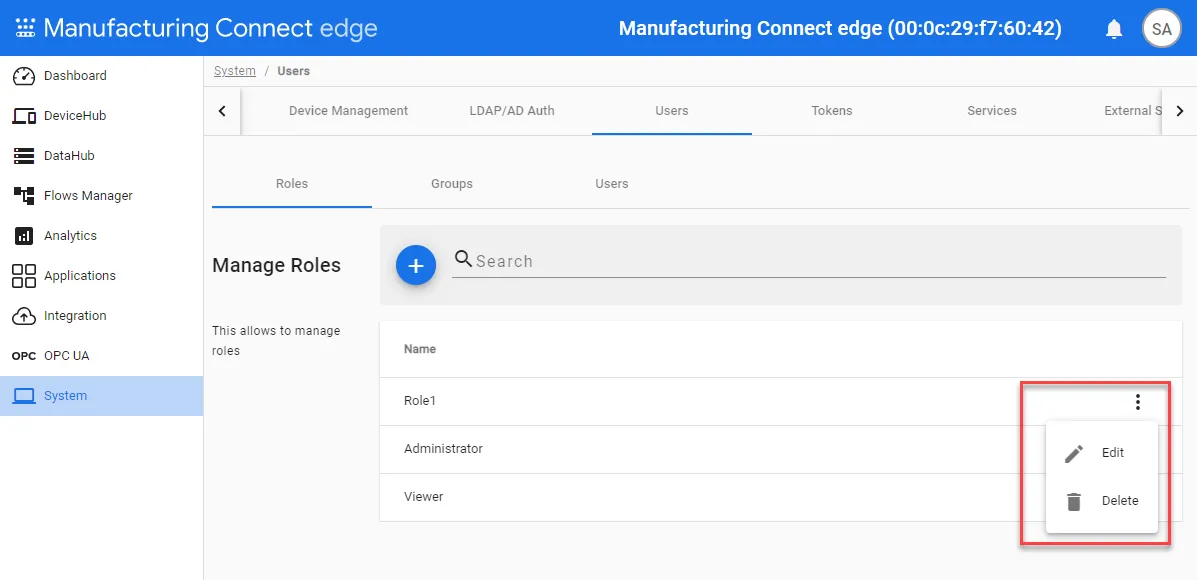The height and width of the screenshot is (580, 1197).
Task: Choose Delete from the role menu
Action: point(1102,501)
